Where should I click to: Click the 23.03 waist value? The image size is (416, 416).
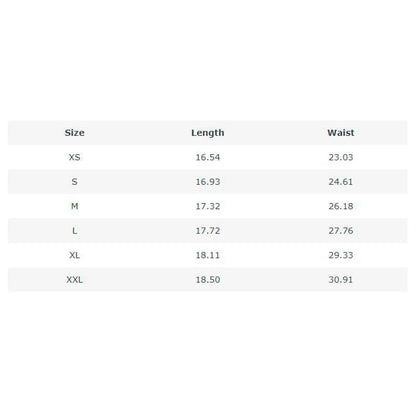(341, 157)
